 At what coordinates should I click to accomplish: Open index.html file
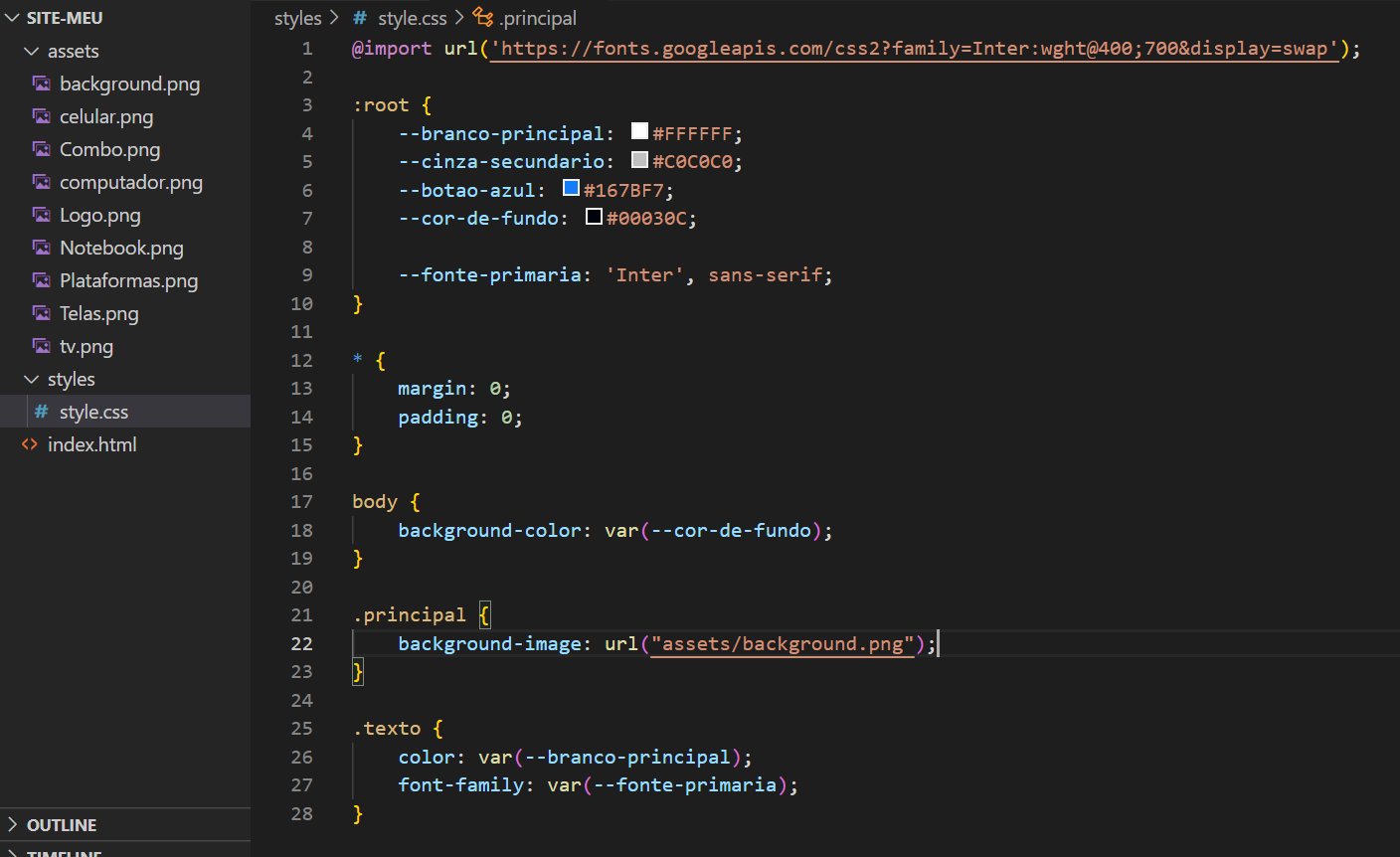tap(92, 444)
